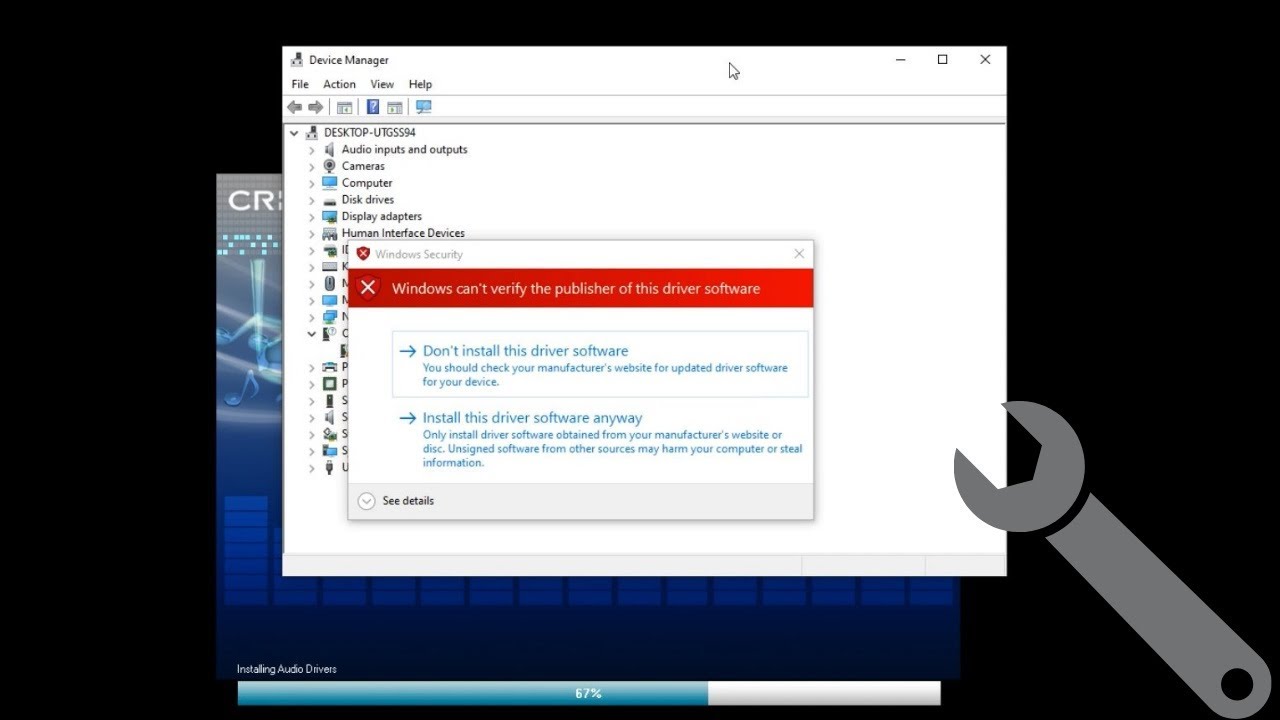Click the Windows Security dialog title text
Screen dimensions: 1280x720
(x=419, y=254)
